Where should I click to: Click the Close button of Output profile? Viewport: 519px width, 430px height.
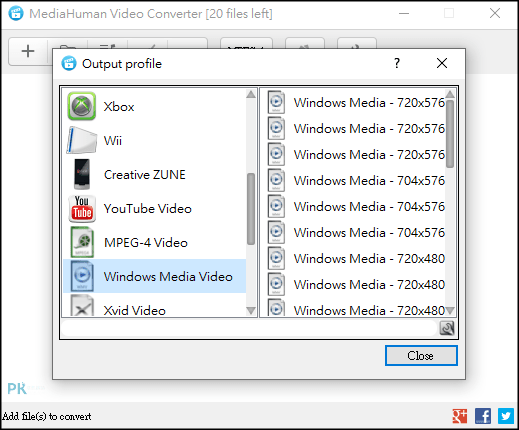pos(421,356)
